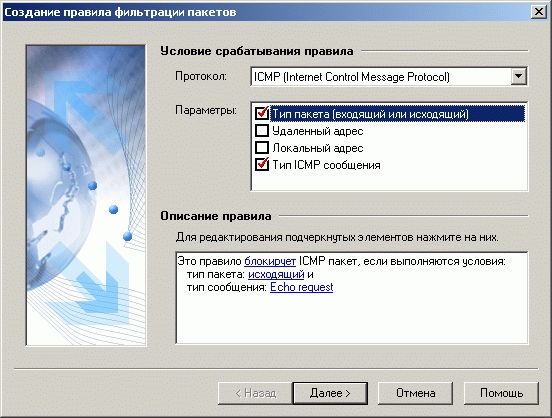Toggle the 'Тип ICMP сообщения' checkbox

click(x=262, y=165)
